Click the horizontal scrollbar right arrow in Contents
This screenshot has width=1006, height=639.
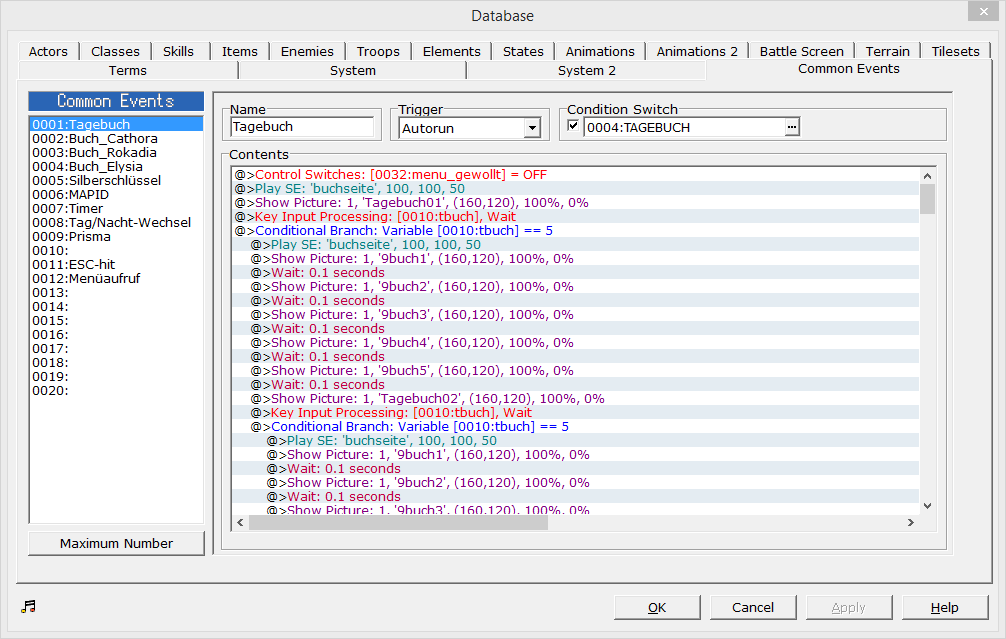click(911, 522)
